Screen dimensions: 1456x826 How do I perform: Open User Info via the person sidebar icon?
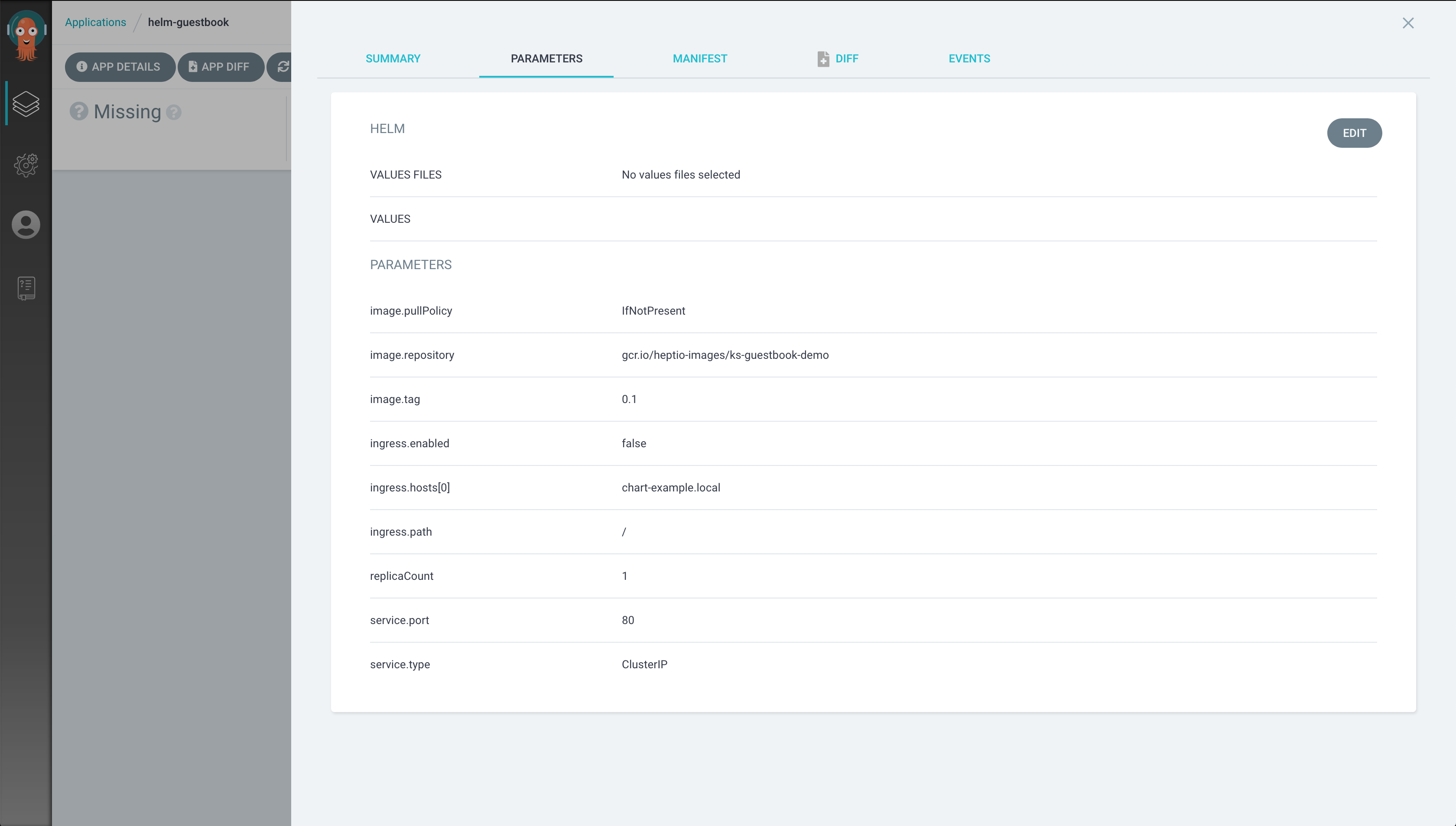(x=26, y=224)
